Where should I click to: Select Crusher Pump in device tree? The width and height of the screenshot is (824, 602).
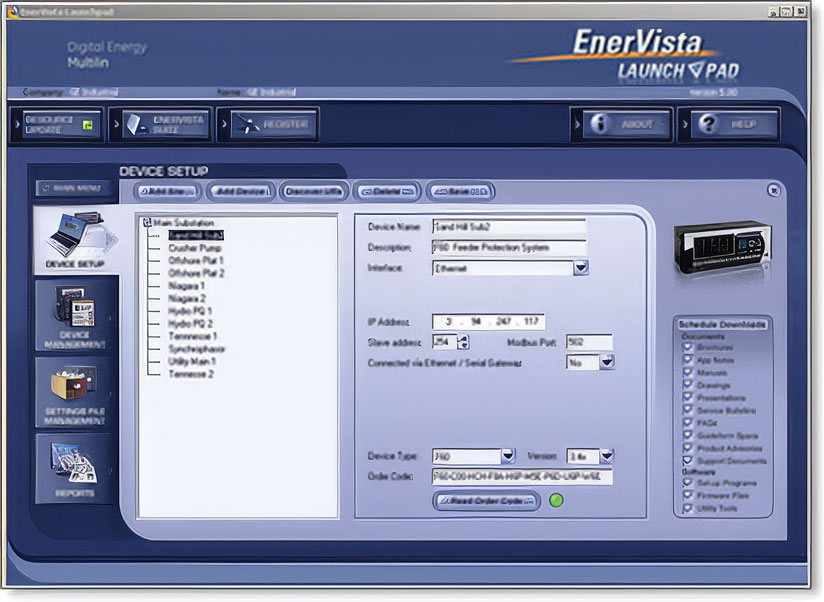[x=195, y=247]
